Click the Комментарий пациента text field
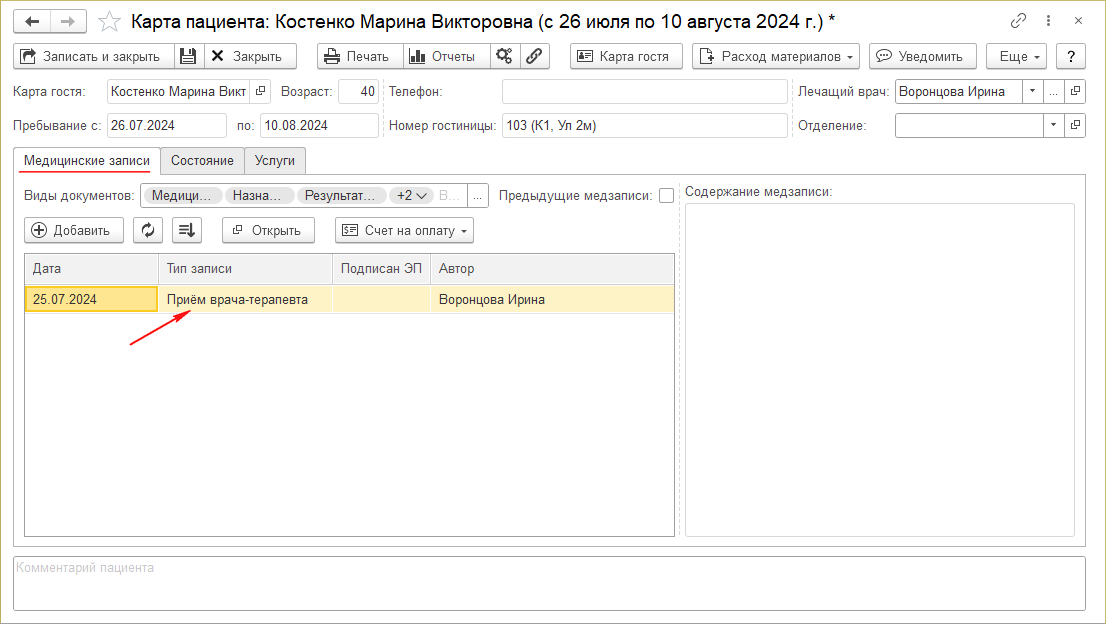The height and width of the screenshot is (624, 1106). pos(549,583)
